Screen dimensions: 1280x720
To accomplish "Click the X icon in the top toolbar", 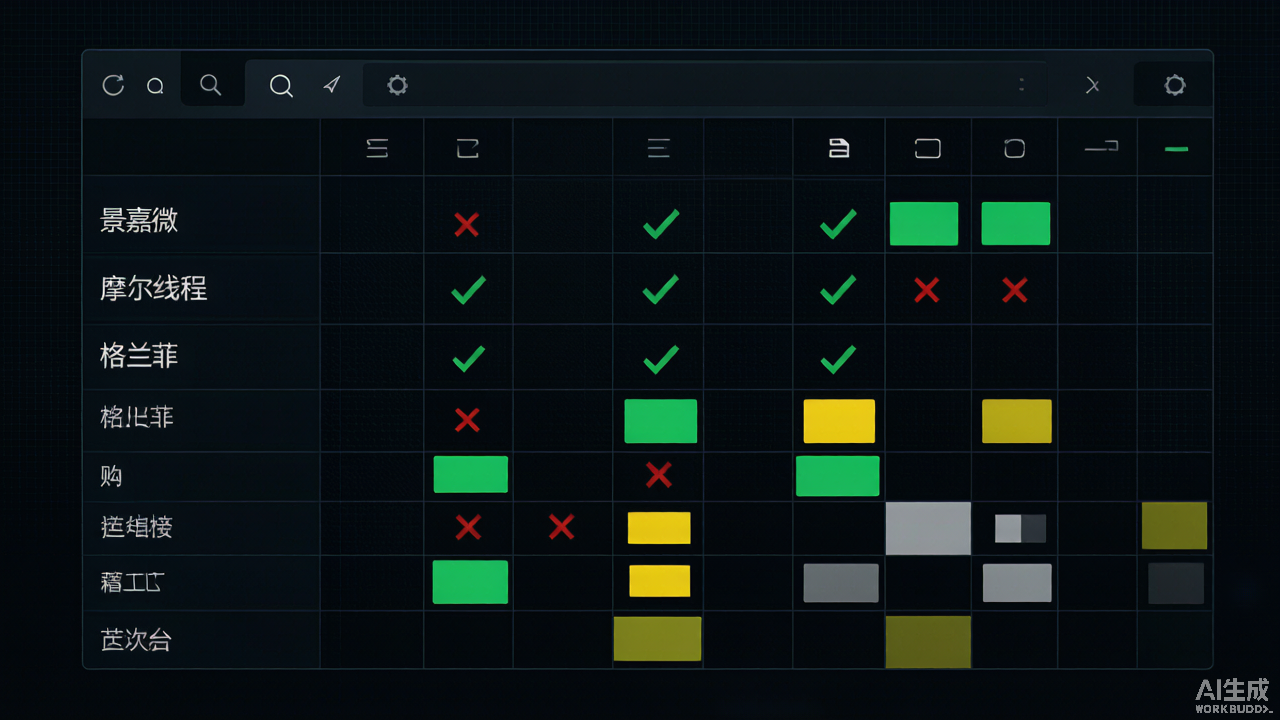I will (x=1092, y=86).
